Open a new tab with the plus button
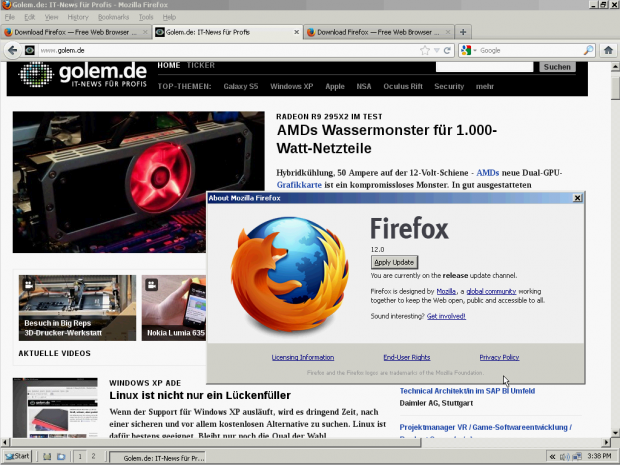Viewport: 620px width, 465px height. click(463, 32)
